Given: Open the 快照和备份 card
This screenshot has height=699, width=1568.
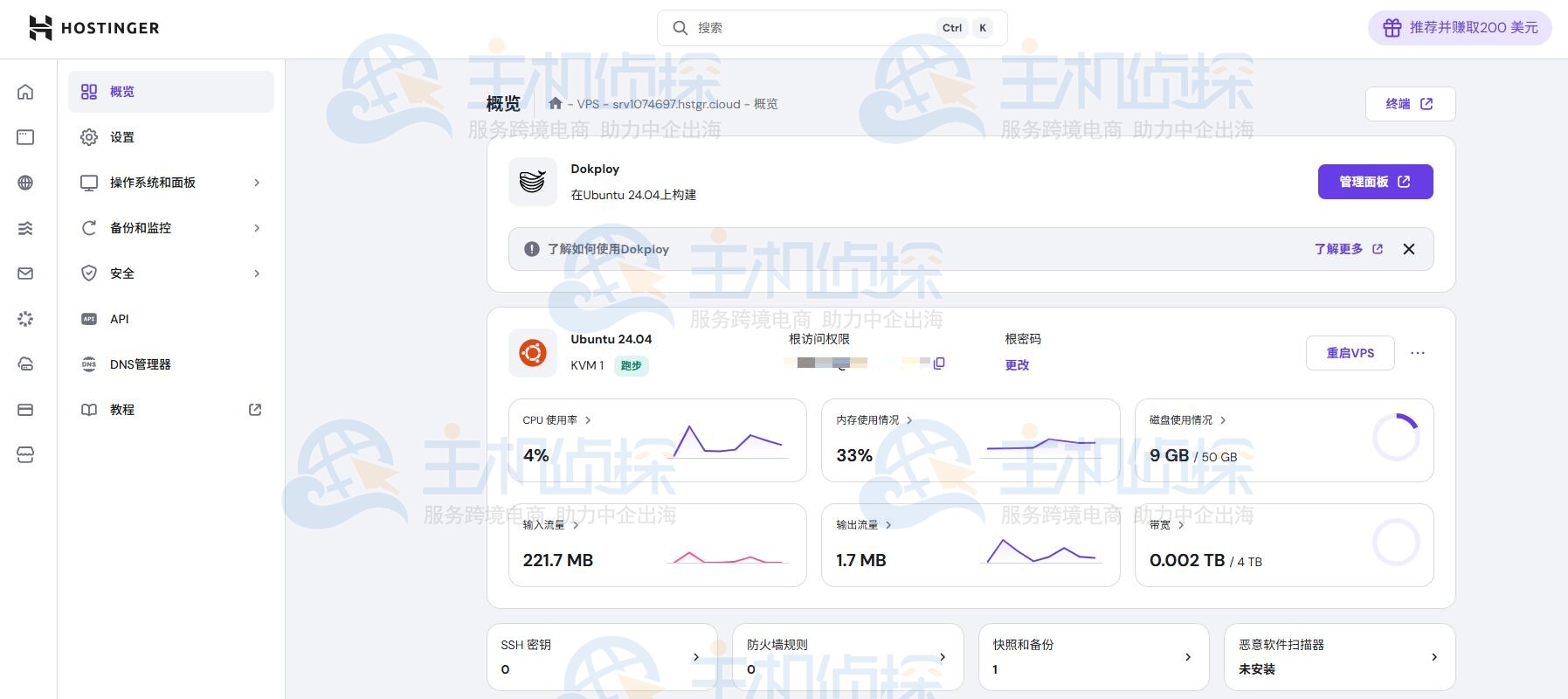Looking at the screenshot, I should 1095,657.
